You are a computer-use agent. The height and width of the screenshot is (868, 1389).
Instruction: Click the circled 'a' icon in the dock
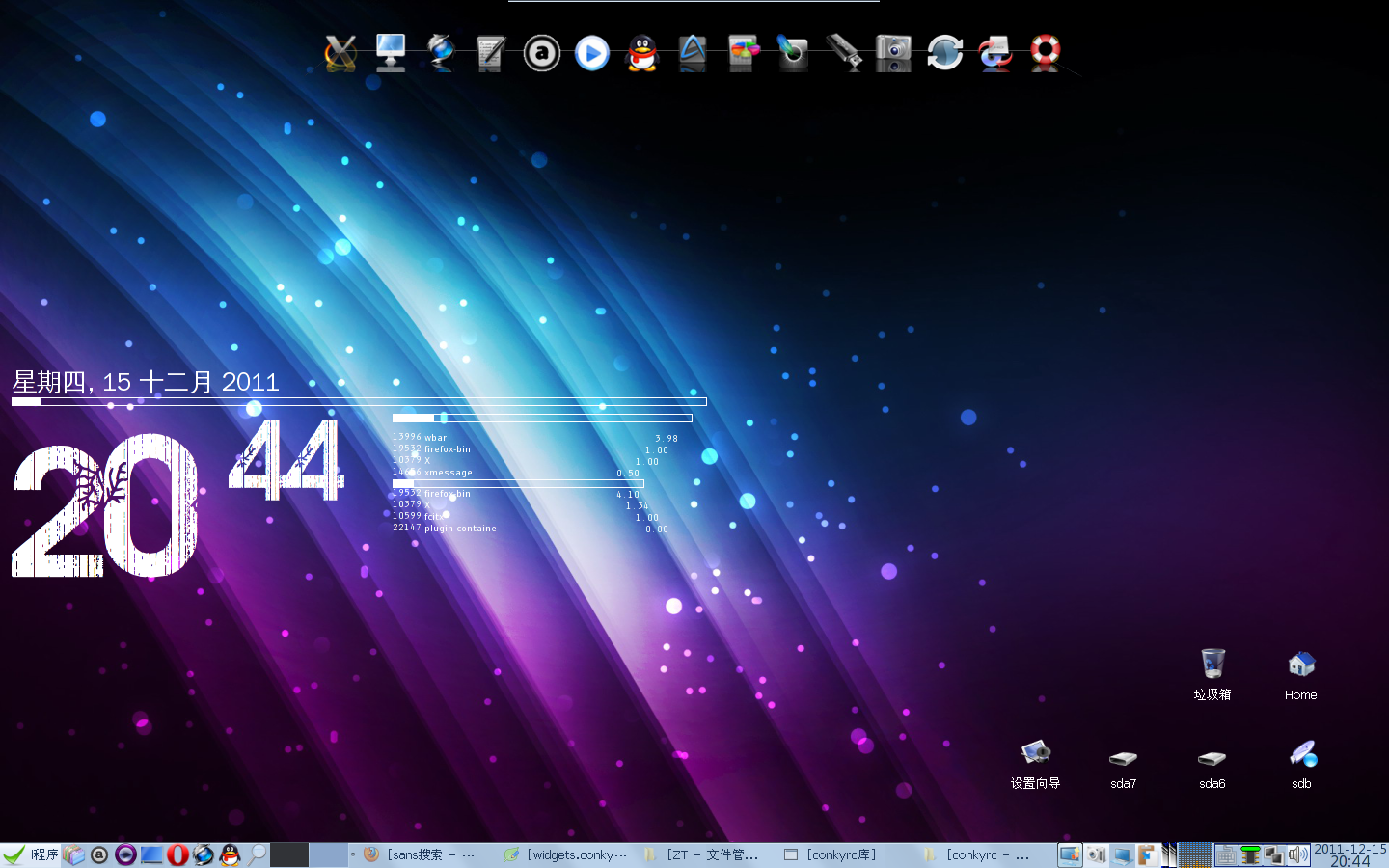(x=542, y=53)
